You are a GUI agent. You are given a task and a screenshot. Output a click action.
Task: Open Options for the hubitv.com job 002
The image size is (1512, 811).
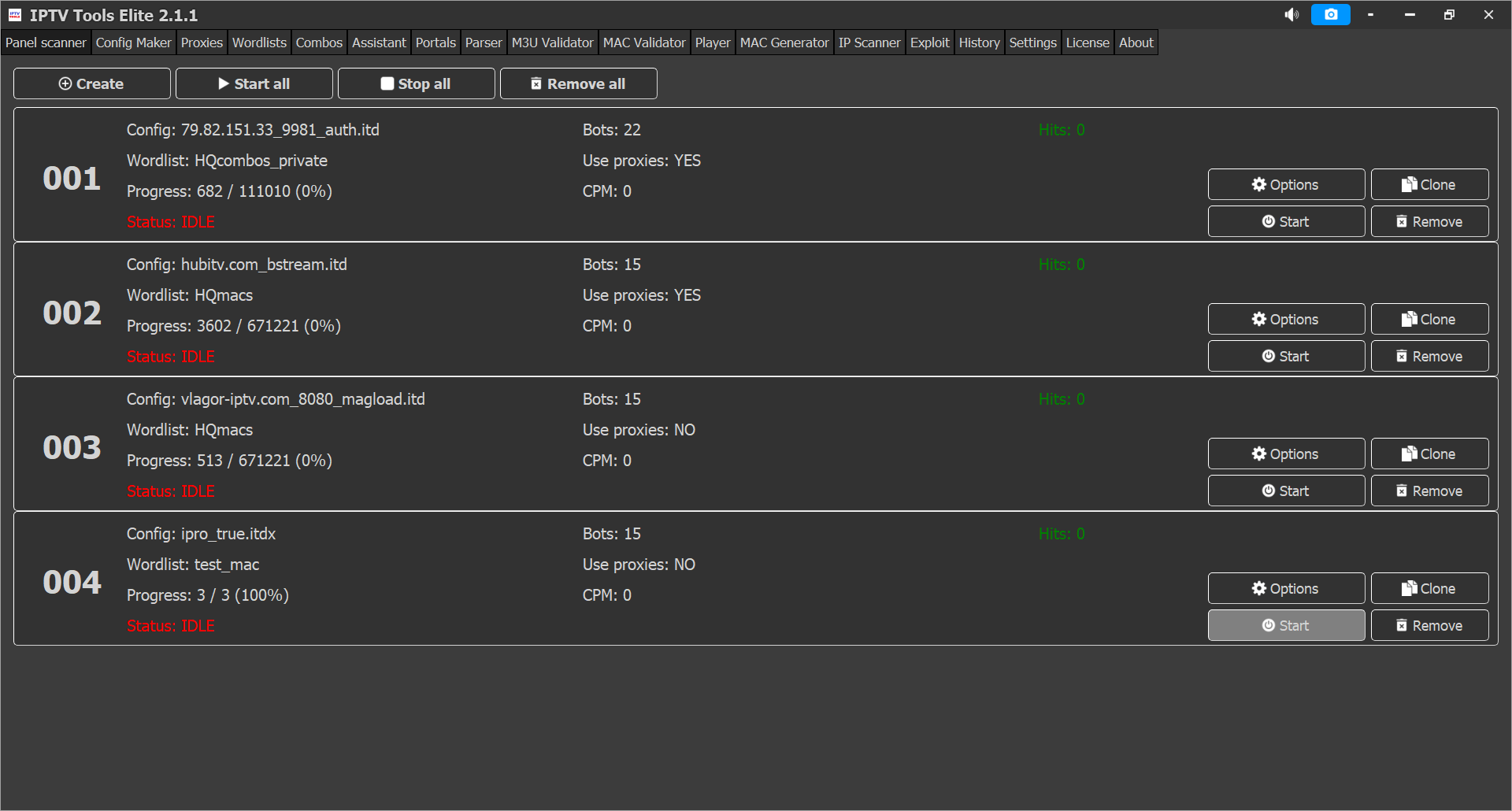click(1285, 319)
